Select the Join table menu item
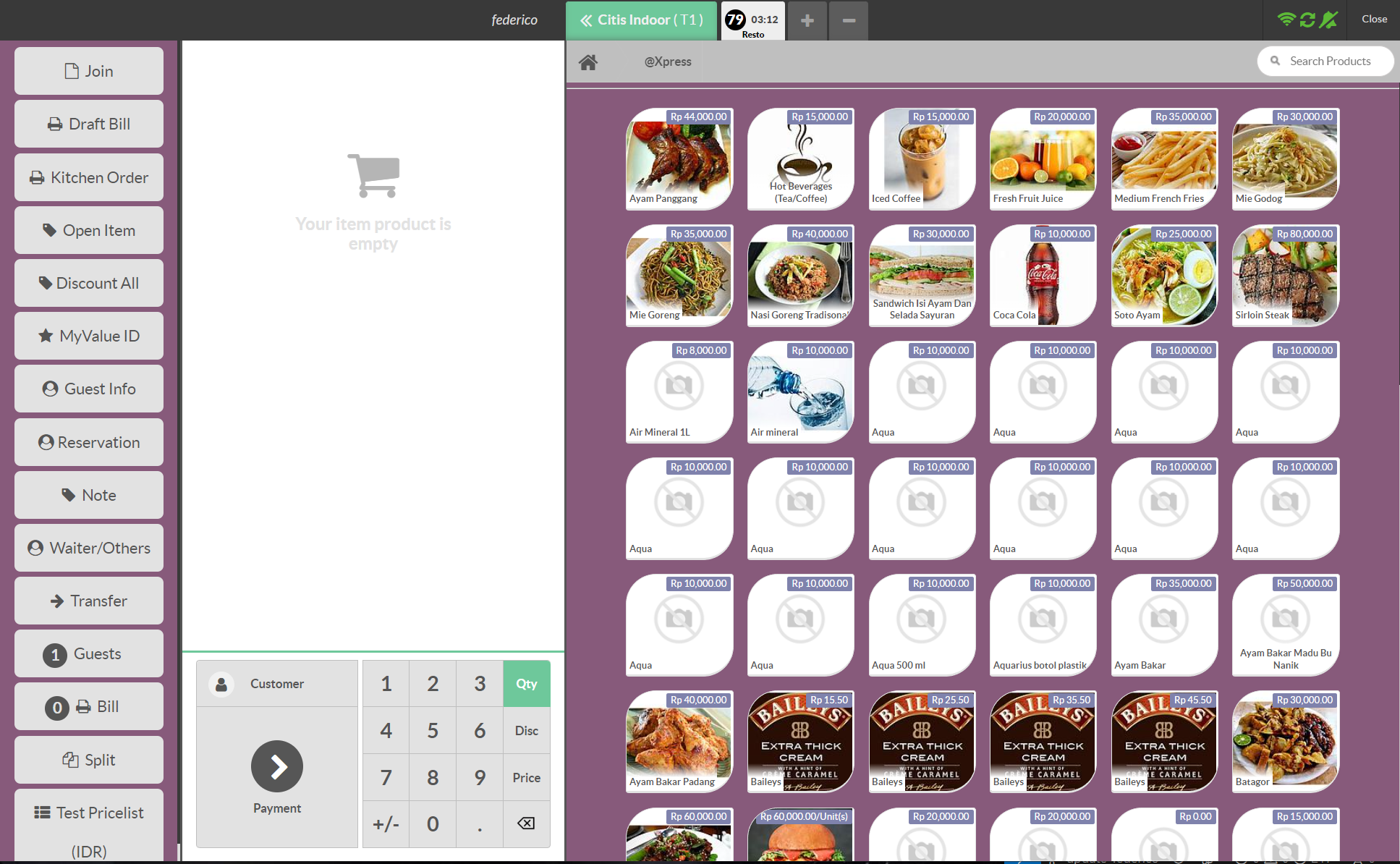 [88, 70]
